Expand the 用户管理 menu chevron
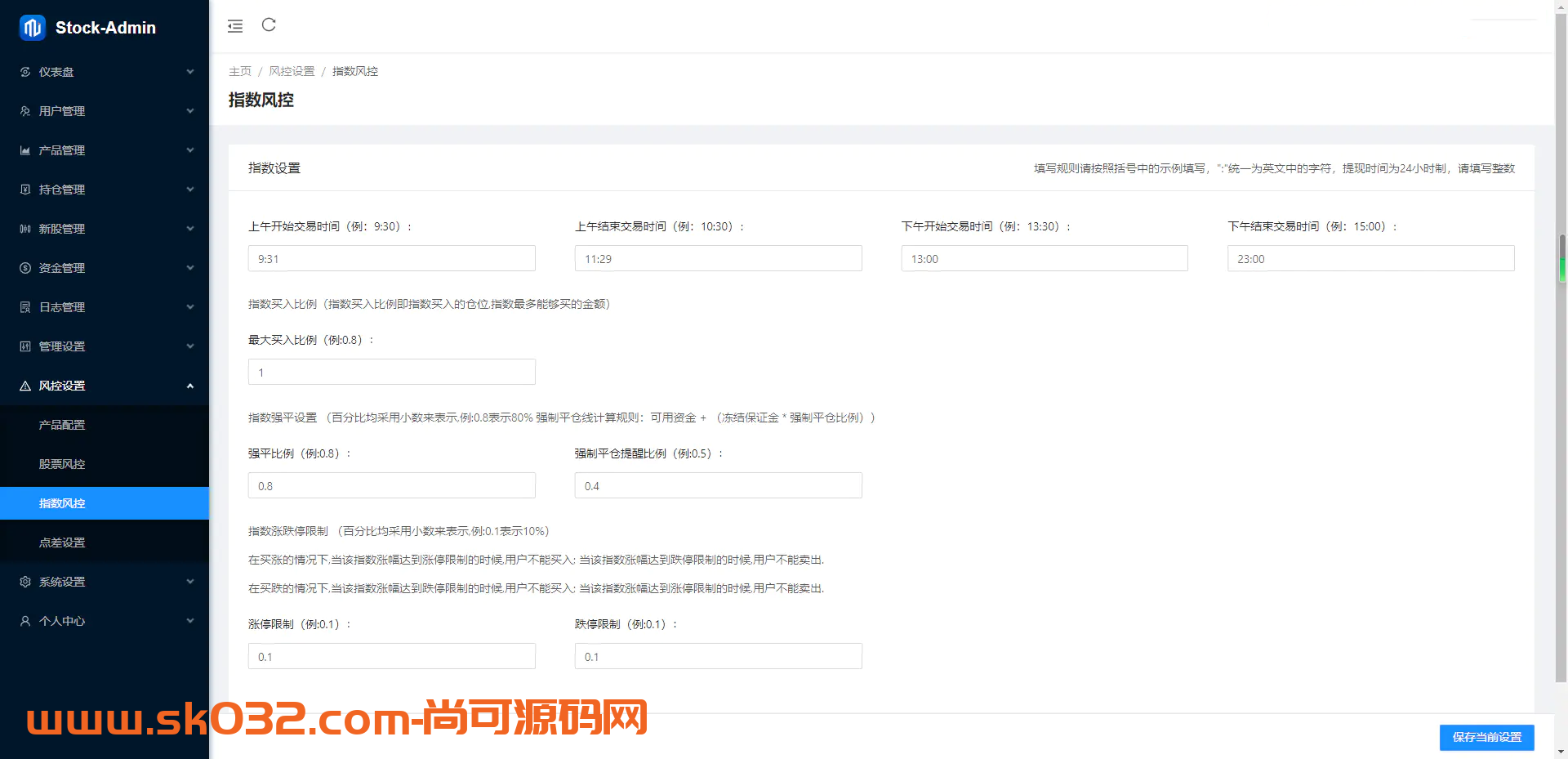 point(190,111)
